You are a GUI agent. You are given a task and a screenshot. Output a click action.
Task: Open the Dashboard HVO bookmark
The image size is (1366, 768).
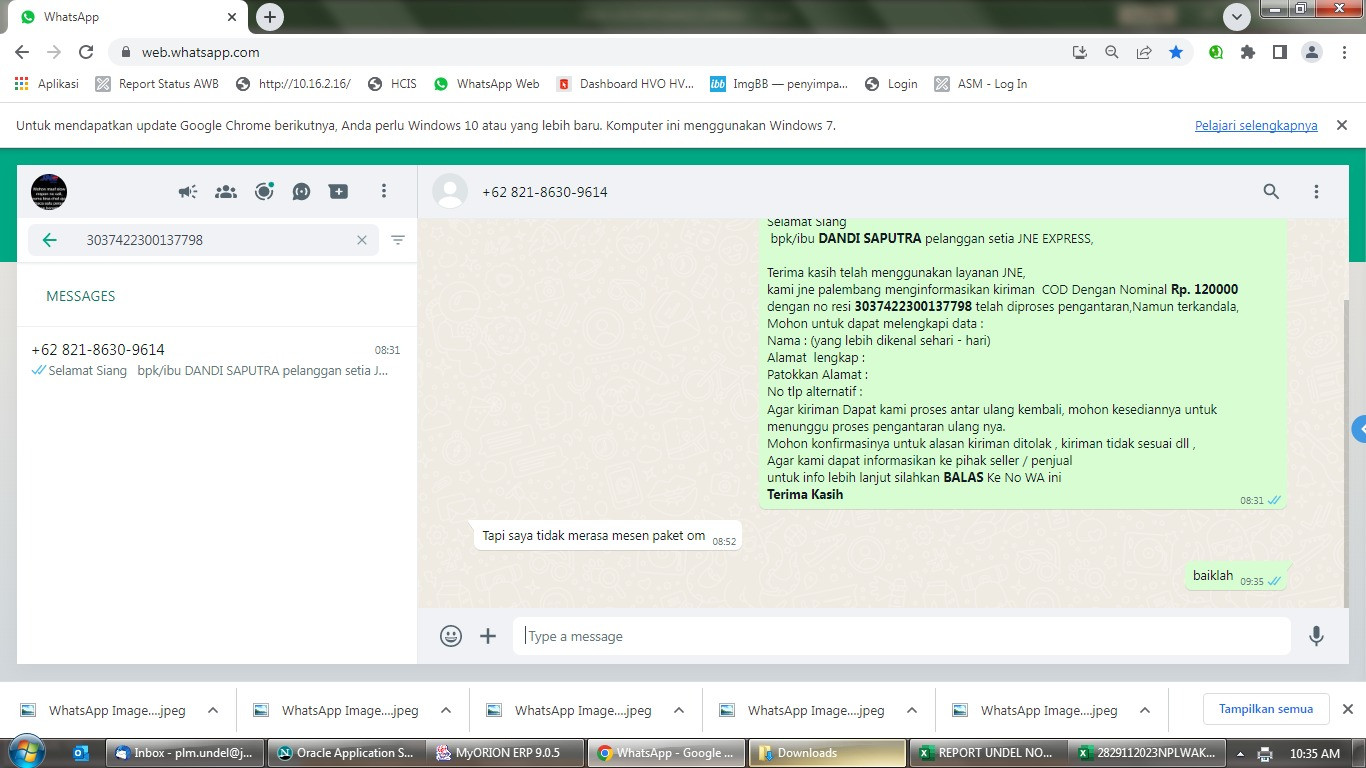click(625, 84)
